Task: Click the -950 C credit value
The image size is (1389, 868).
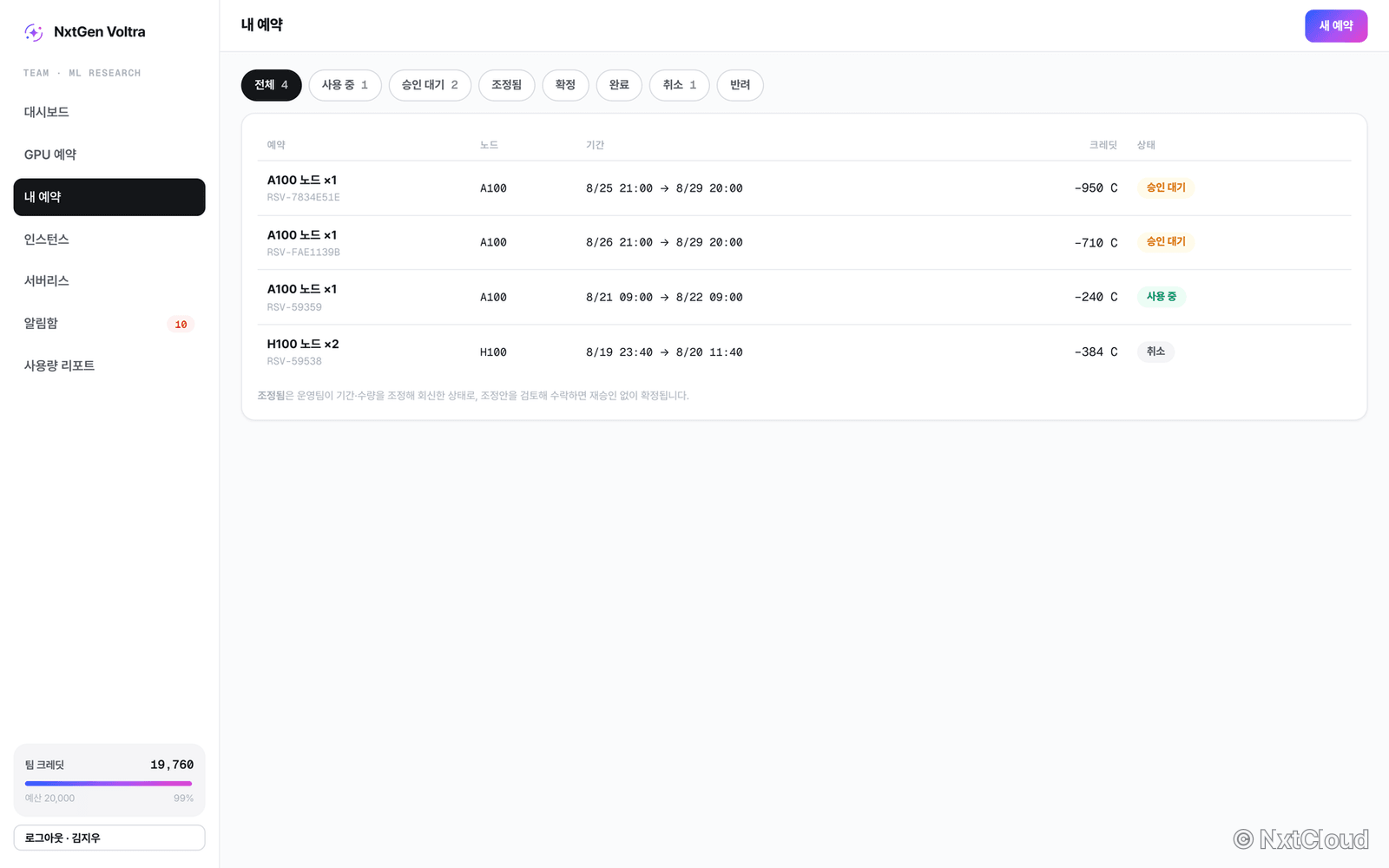Action: click(x=1096, y=188)
